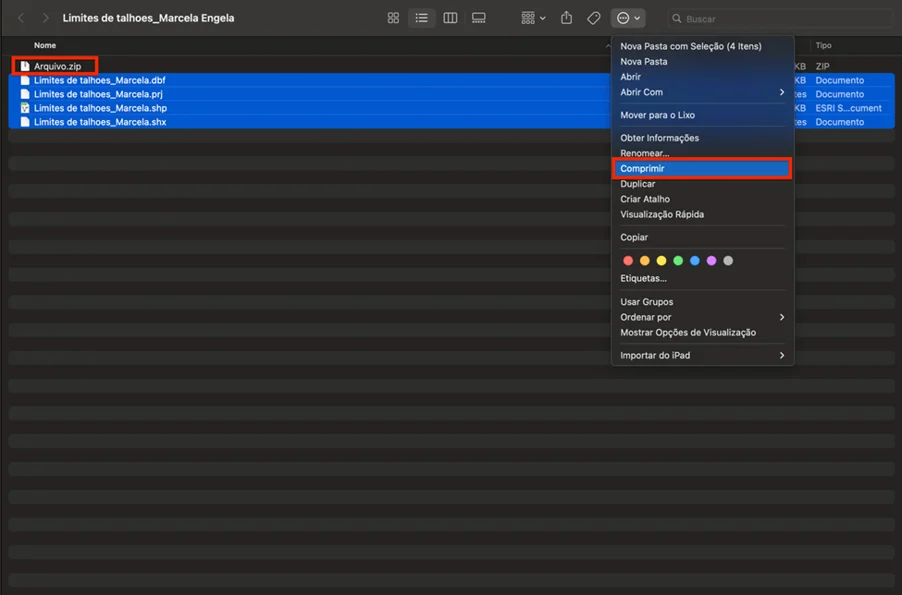Switch to gallery view
This screenshot has height=595, width=902.
point(479,18)
